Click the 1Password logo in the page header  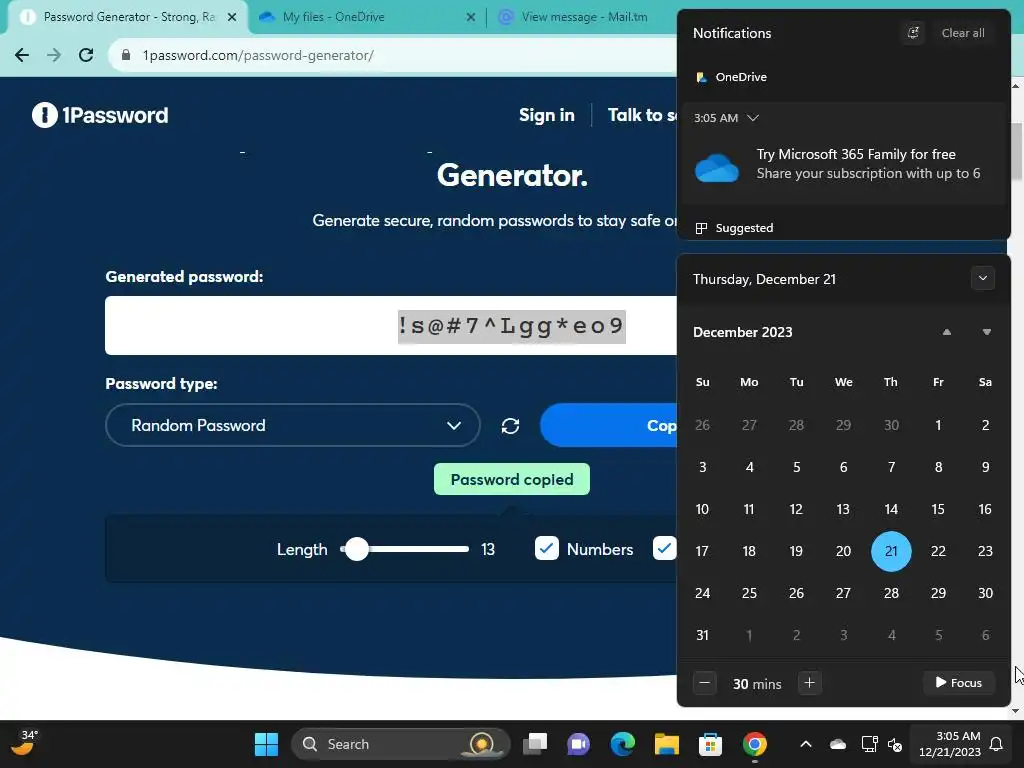pyautogui.click(x=100, y=115)
